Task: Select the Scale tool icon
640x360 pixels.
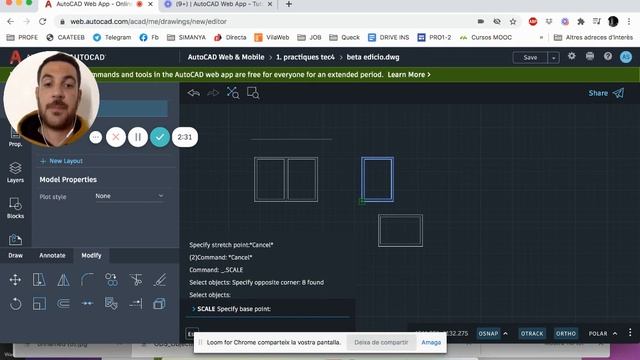Action: (39, 304)
